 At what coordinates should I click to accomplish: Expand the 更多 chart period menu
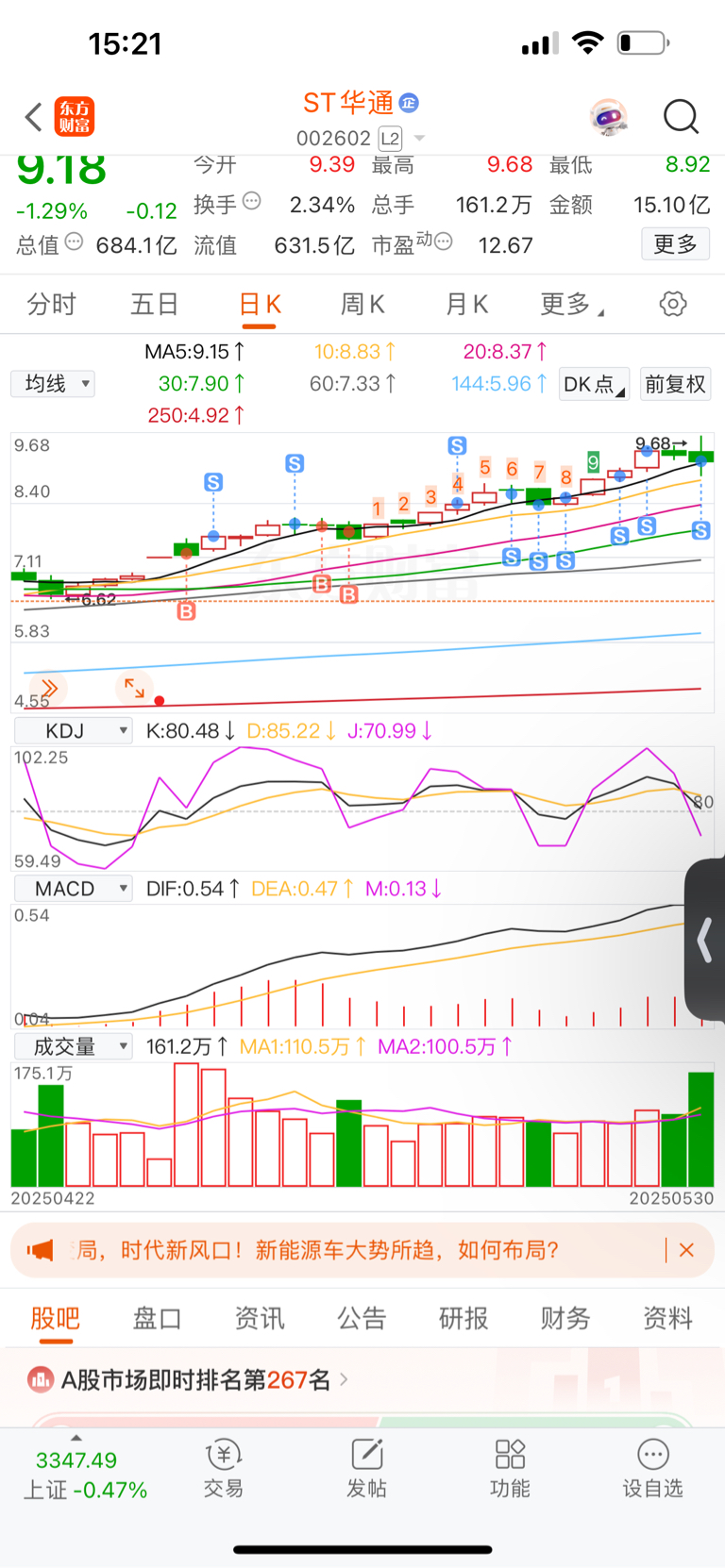(571, 305)
